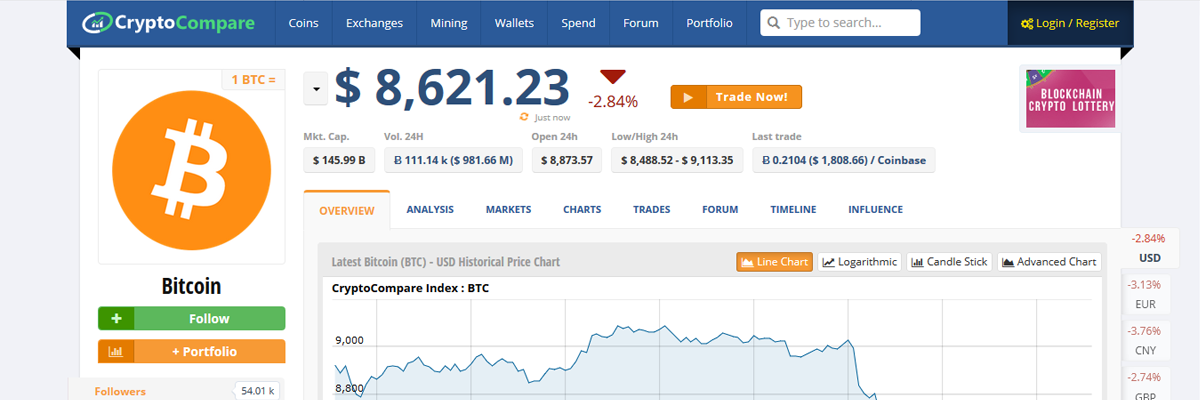Click the CryptoCompare Index : BTC title
This screenshot has width=1200, height=400.
(412, 288)
